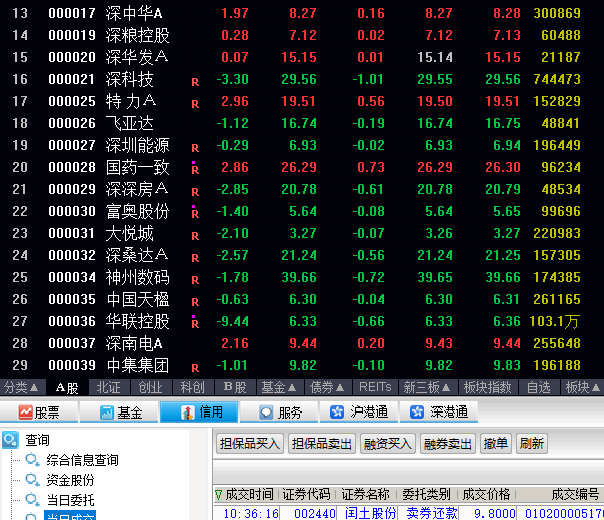Click the 融券卖出 button
604x520 pixels.
448,444
